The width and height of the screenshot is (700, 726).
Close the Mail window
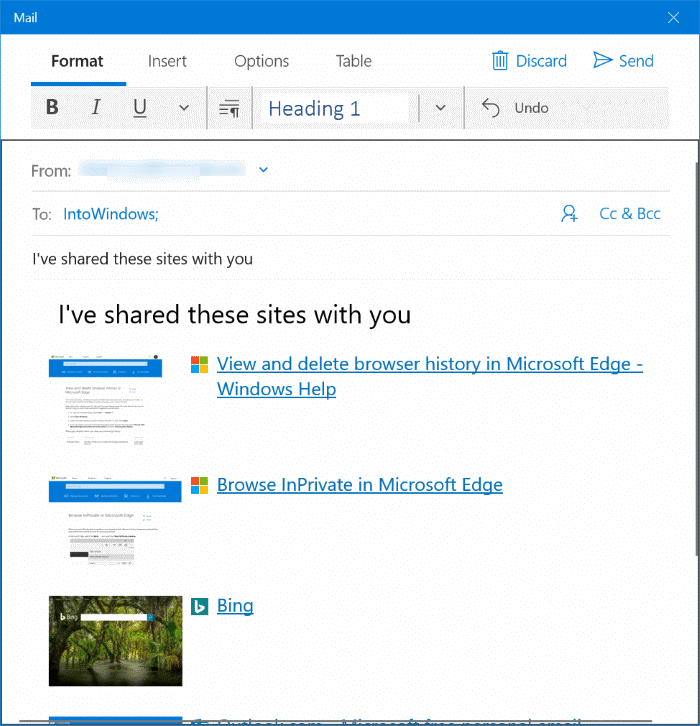click(673, 18)
